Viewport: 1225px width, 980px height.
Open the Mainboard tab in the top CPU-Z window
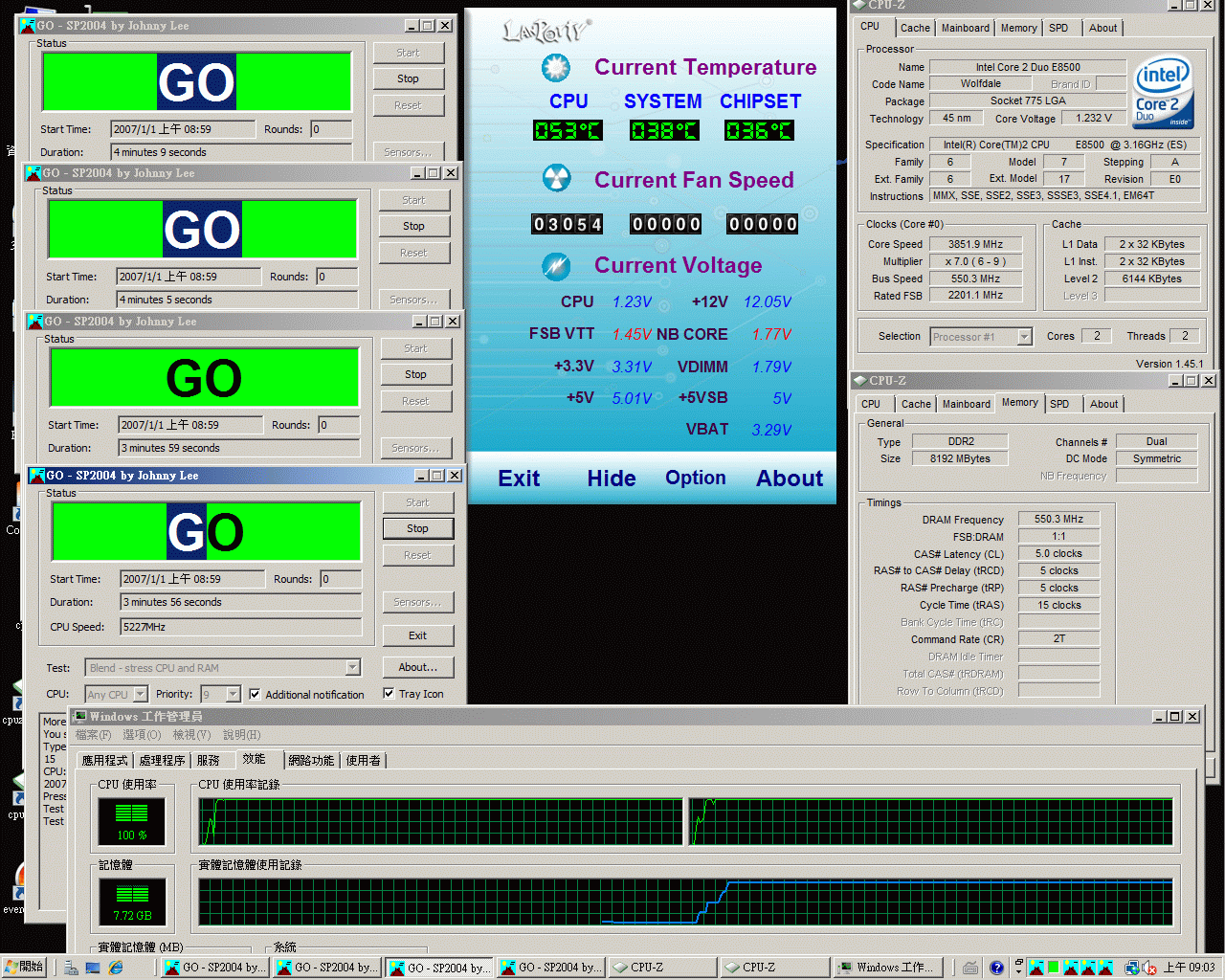tap(966, 28)
